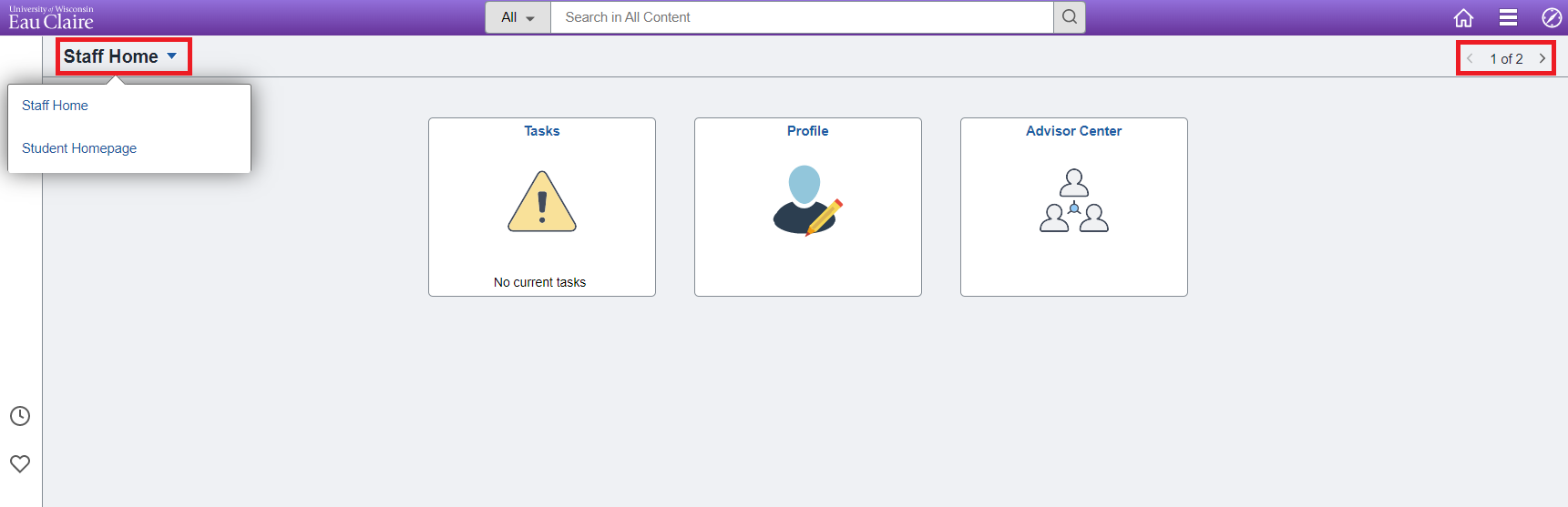1568x507 pixels.
Task: Open the hamburger menu icon
Action: pyautogui.click(x=1508, y=17)
